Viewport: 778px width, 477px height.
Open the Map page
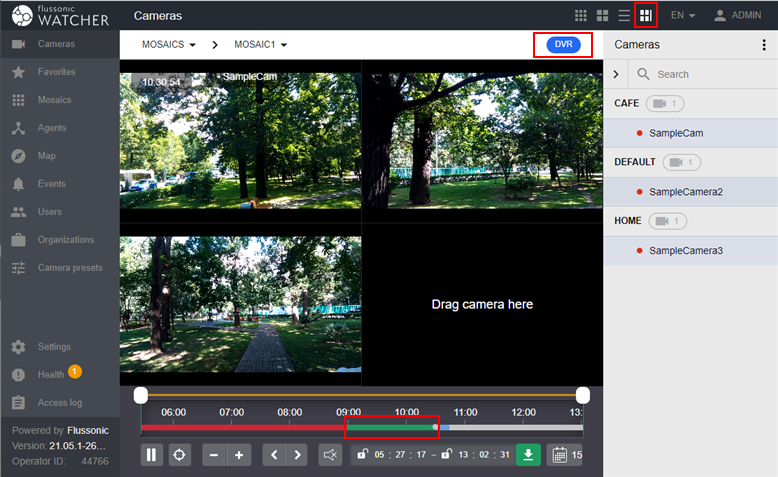pyautogui.click(x=60, y=156)
